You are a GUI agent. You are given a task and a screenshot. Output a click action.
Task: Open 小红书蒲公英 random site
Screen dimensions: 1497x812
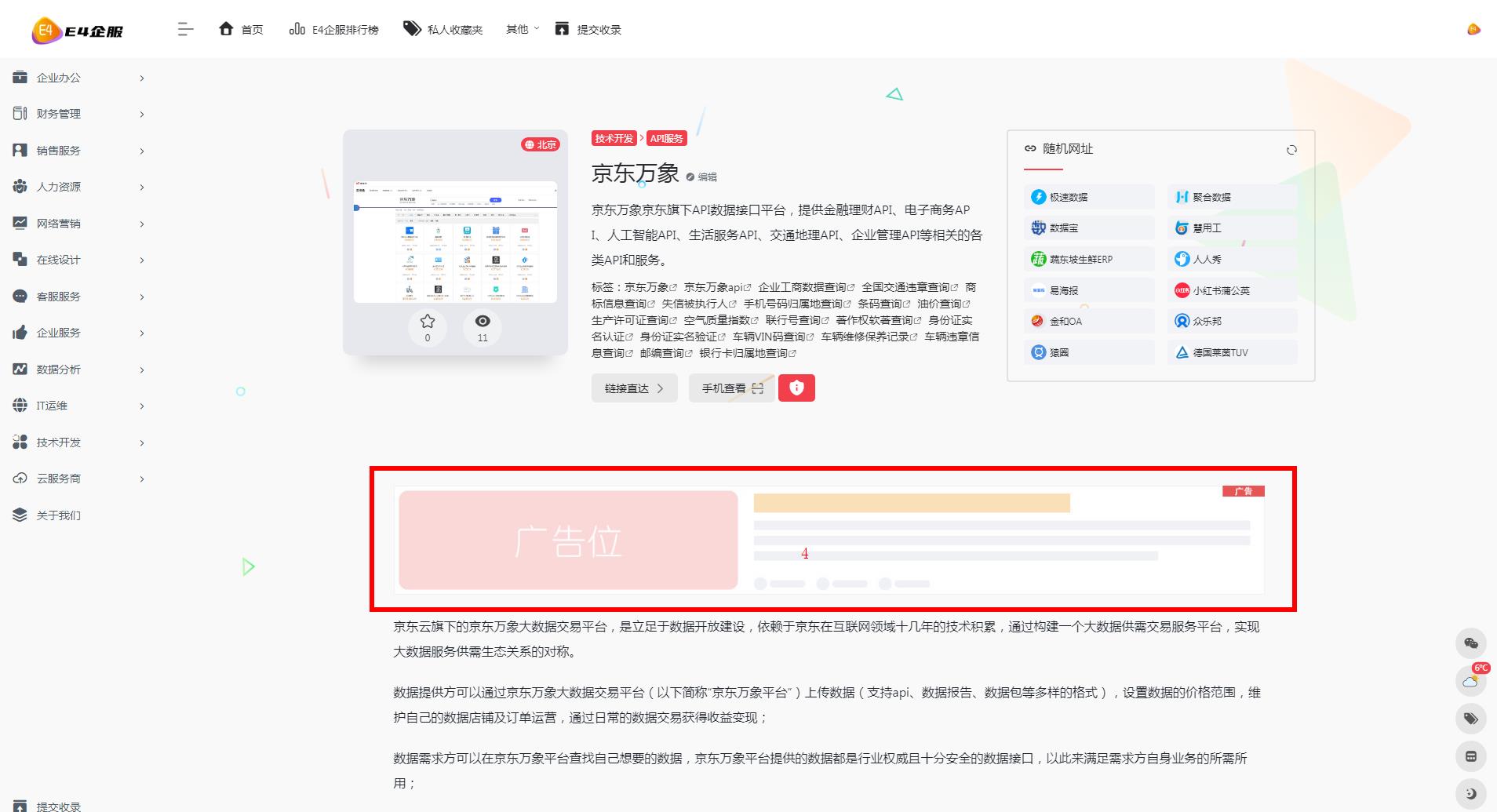[1232, 290]
